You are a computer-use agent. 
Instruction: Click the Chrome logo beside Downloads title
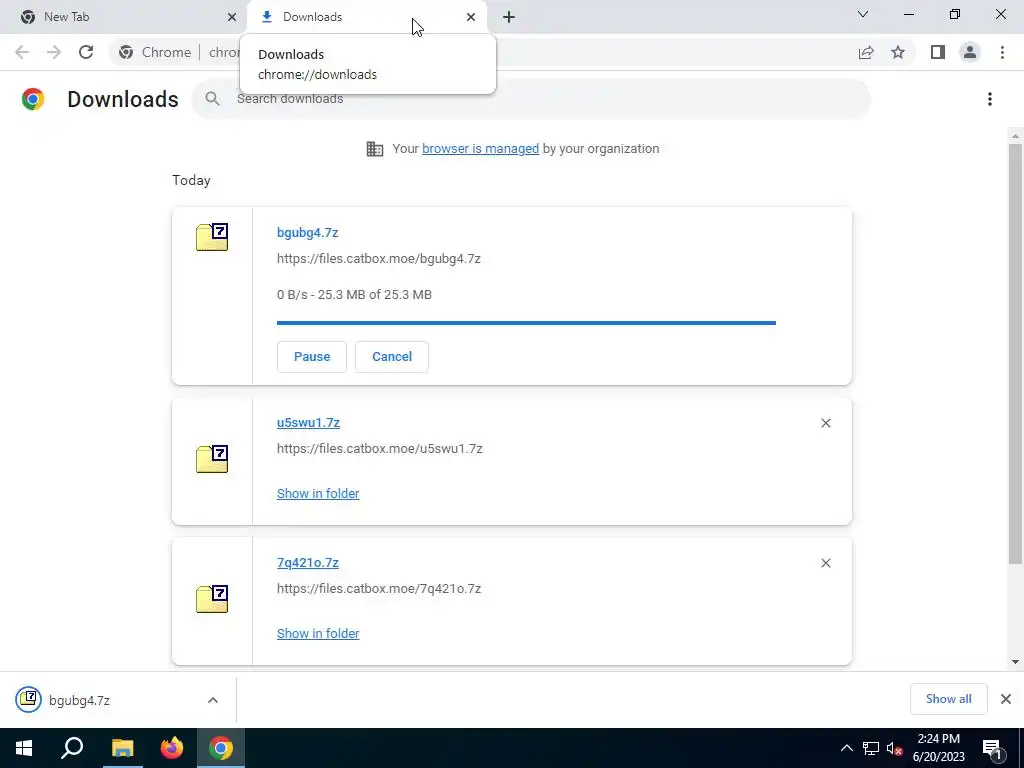tap(33, 99)
